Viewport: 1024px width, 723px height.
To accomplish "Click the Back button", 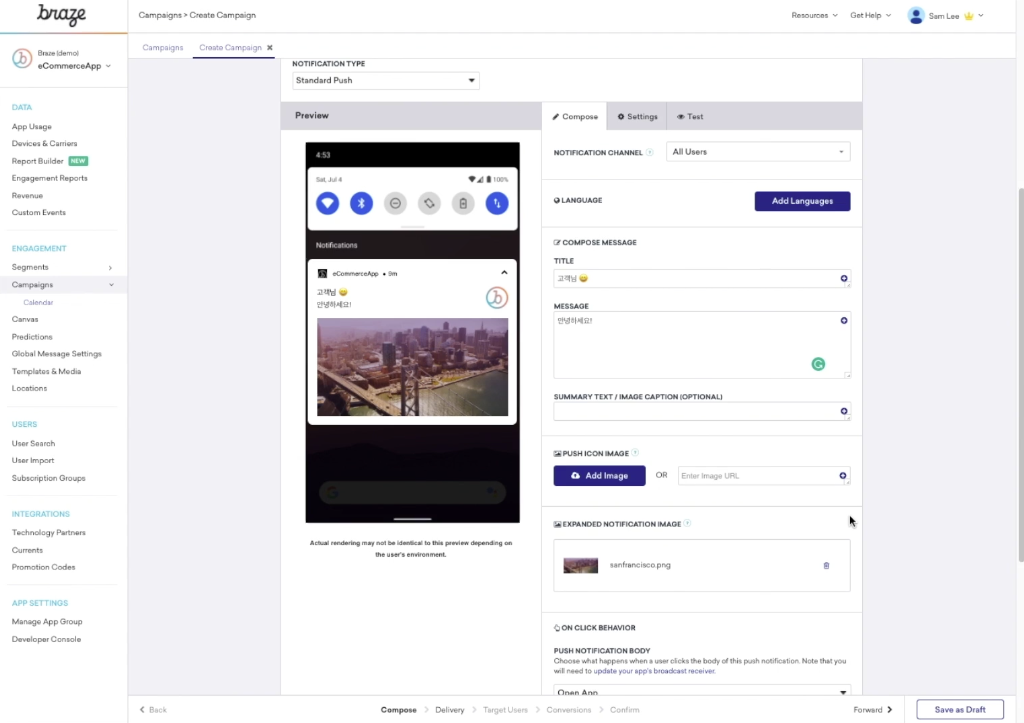I will [x=153, y=710].
